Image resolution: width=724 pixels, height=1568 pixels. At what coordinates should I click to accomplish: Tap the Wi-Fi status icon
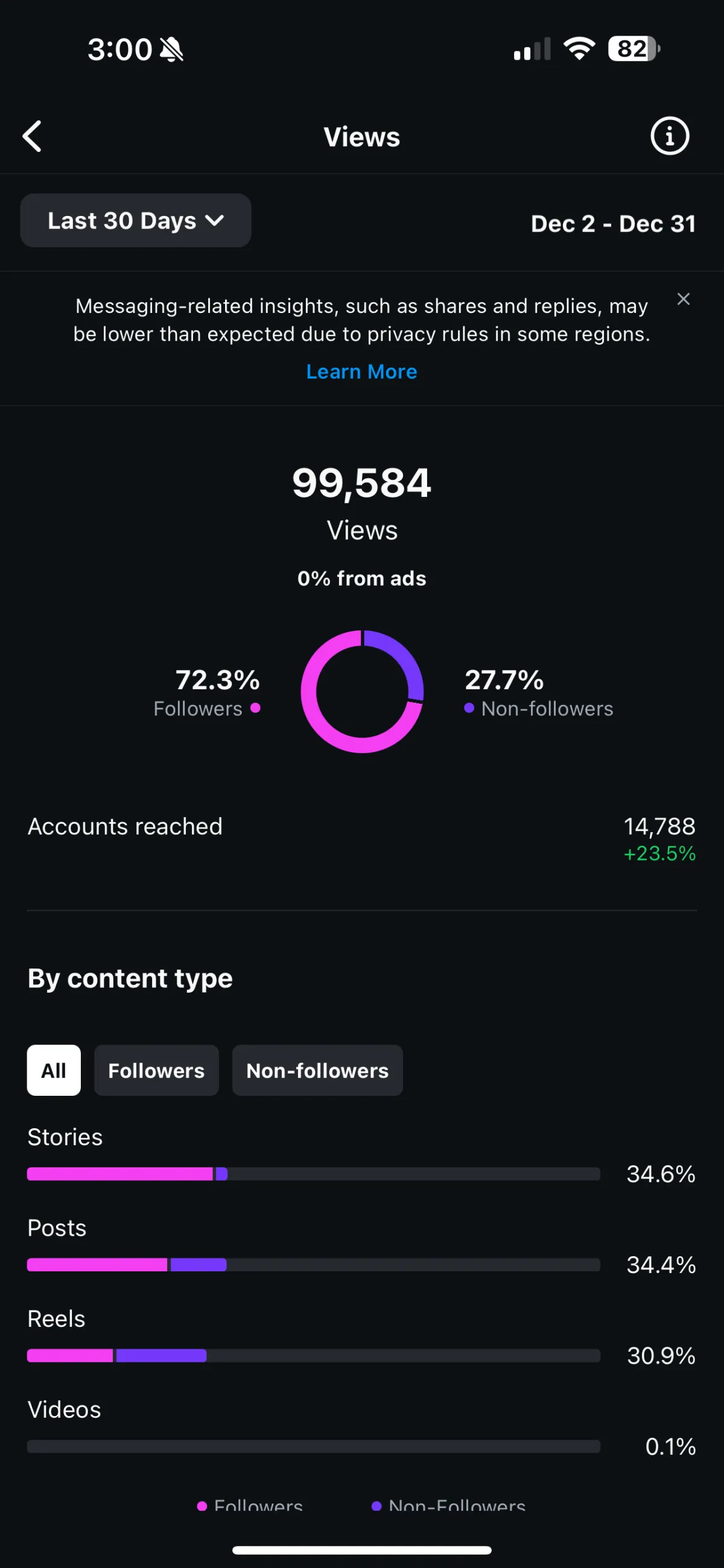click(579, 49)
